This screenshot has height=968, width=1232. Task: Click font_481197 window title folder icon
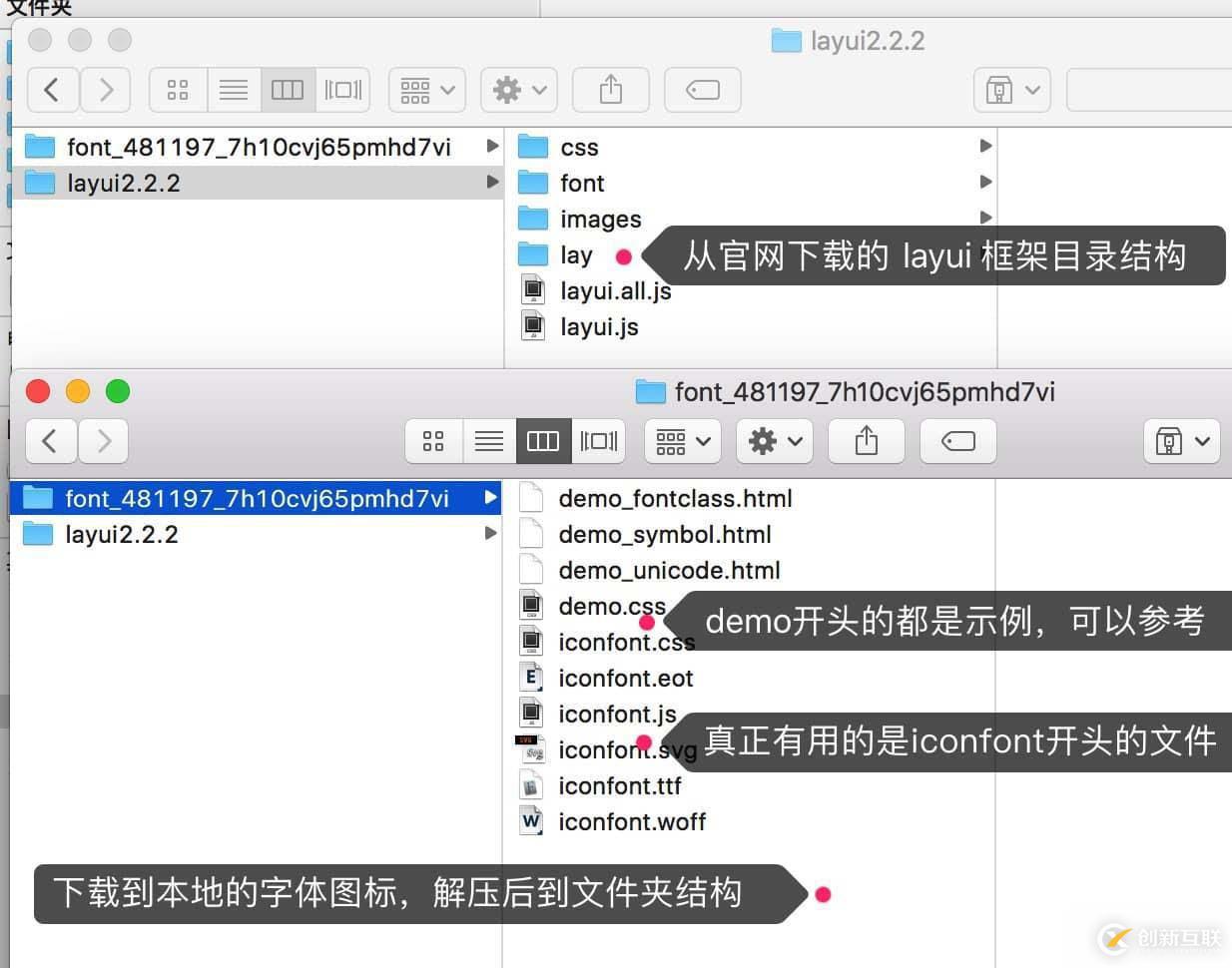pyautogui.click(x=651, y=392)
